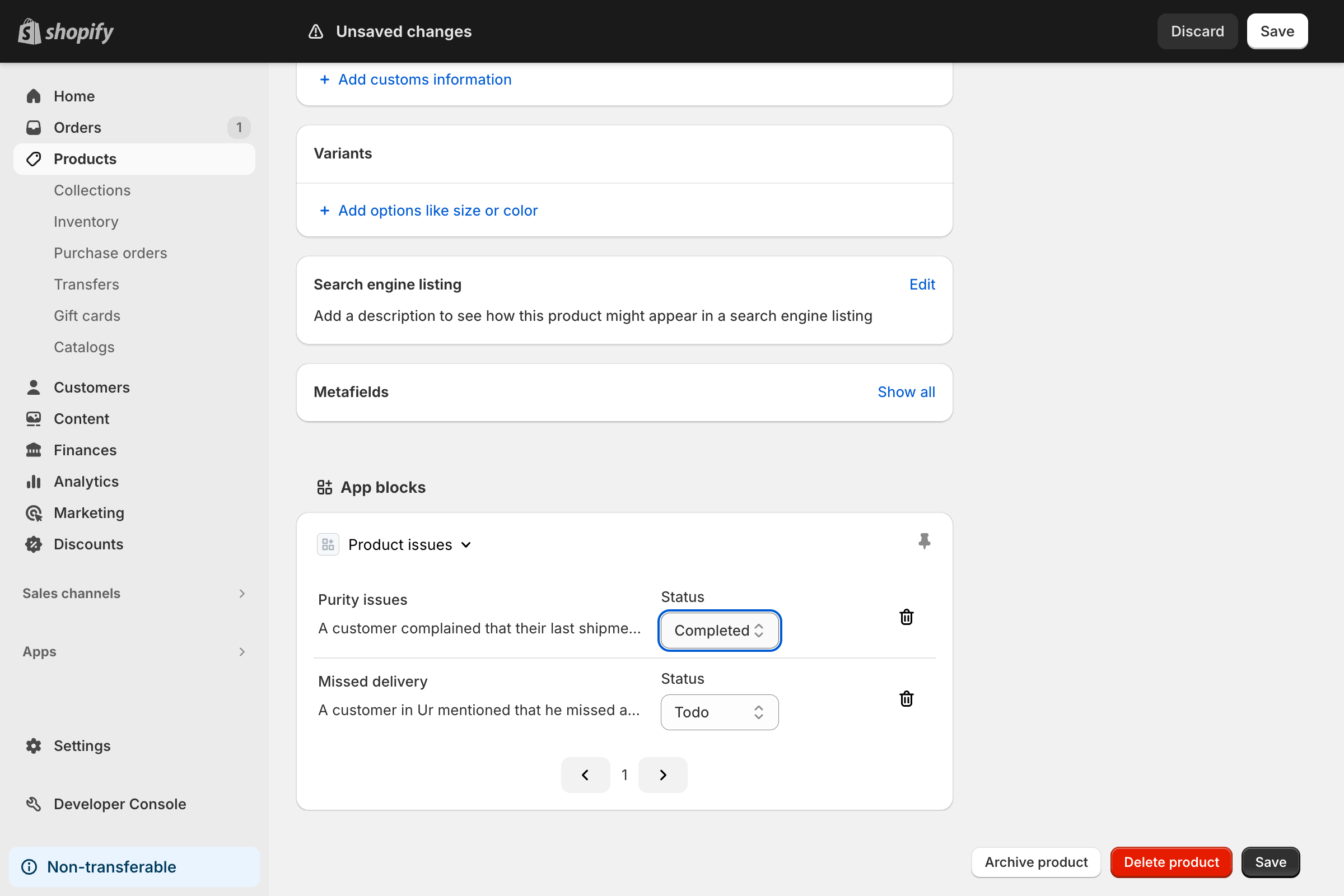Viewport: 1344px width, 896px height.
Task: Click the Discounts badge icon
Action: [x=34, y=544]
